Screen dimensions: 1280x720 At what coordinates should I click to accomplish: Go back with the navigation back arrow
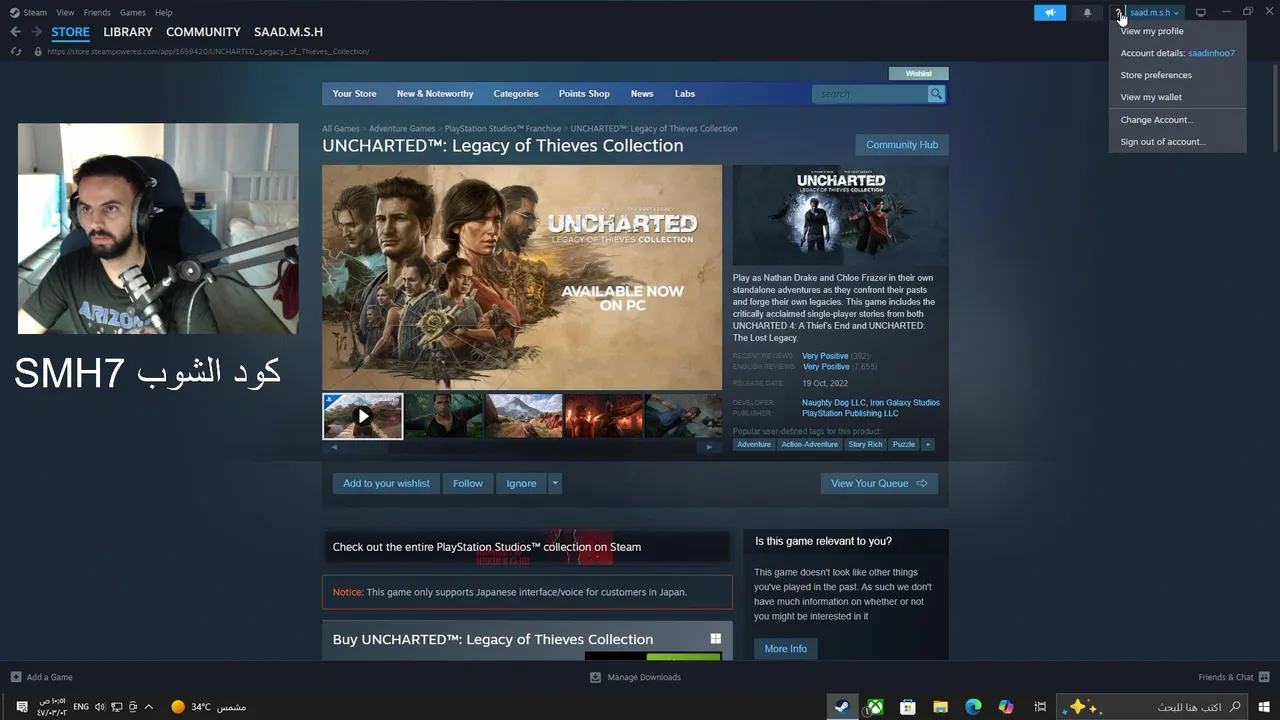(x=15, y=32)
